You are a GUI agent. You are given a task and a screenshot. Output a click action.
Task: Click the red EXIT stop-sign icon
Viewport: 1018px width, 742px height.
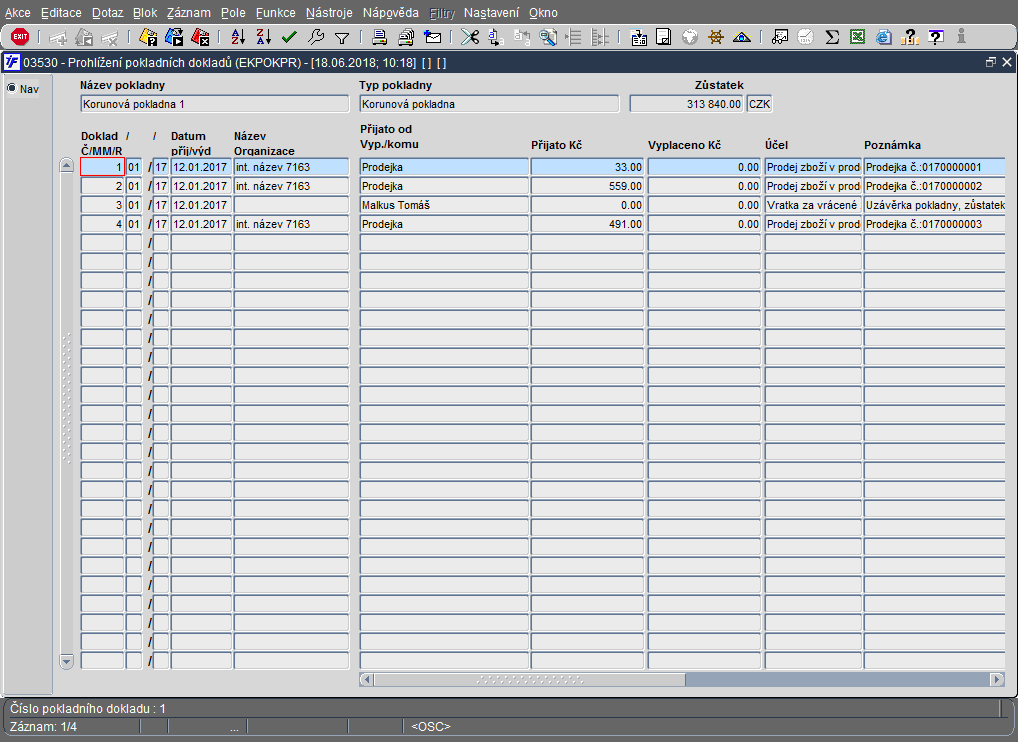pyautogui.click(x=20, y=37)
